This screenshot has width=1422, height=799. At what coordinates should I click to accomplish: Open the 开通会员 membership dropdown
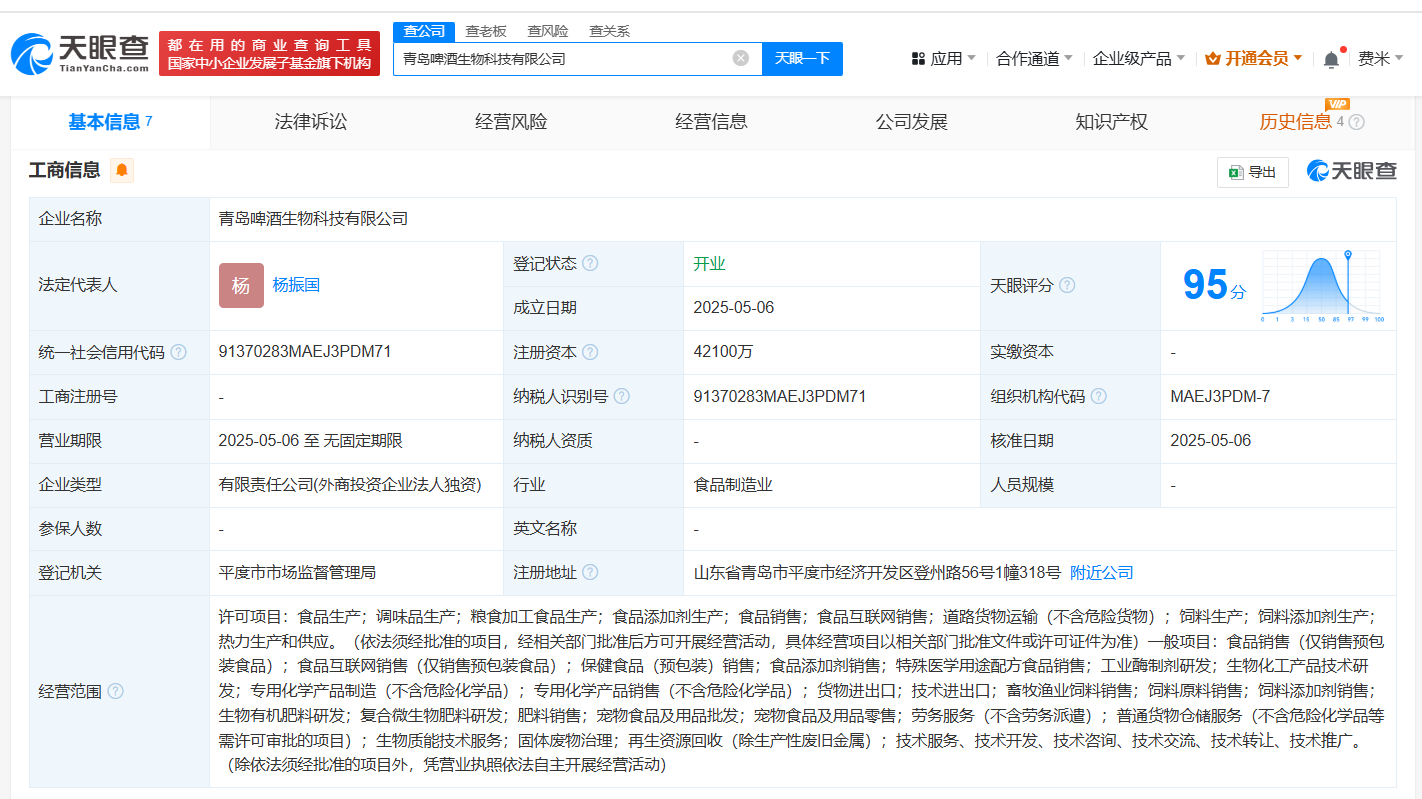pyautogui.click(x=1254, y=59)
